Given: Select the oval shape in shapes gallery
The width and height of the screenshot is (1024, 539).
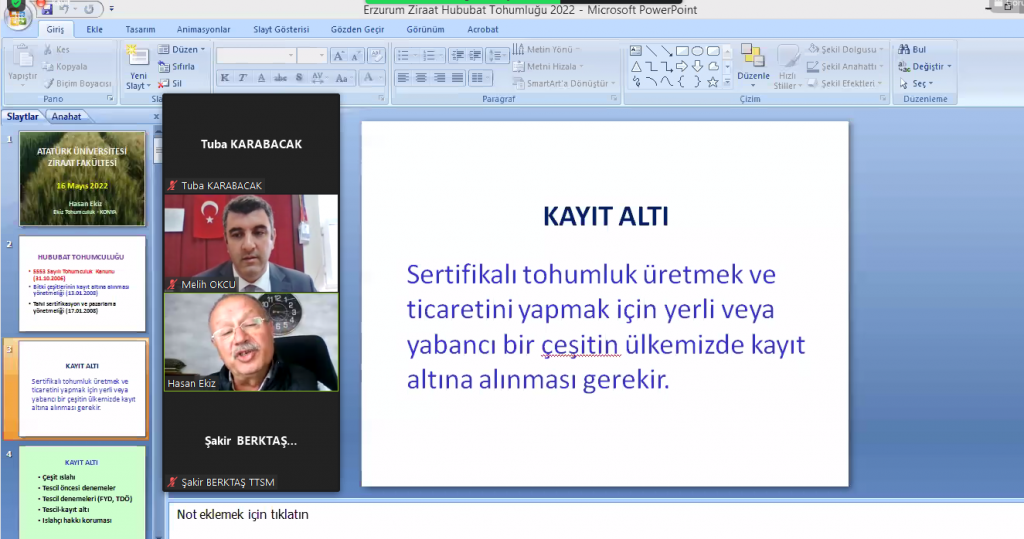Looking at the screenshot, I should click(698, 51).
